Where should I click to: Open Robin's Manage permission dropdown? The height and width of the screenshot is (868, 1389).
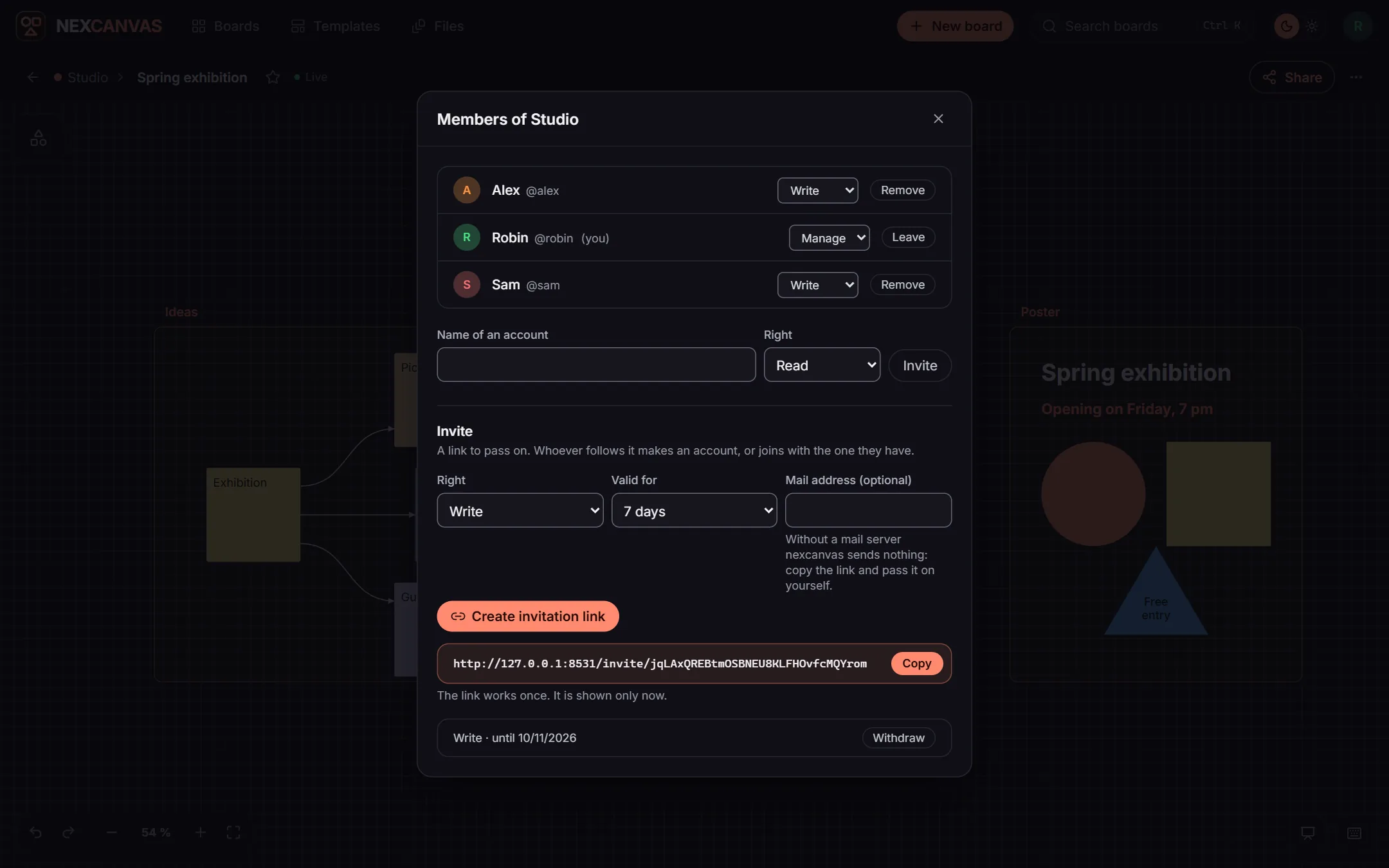[829, 238]
